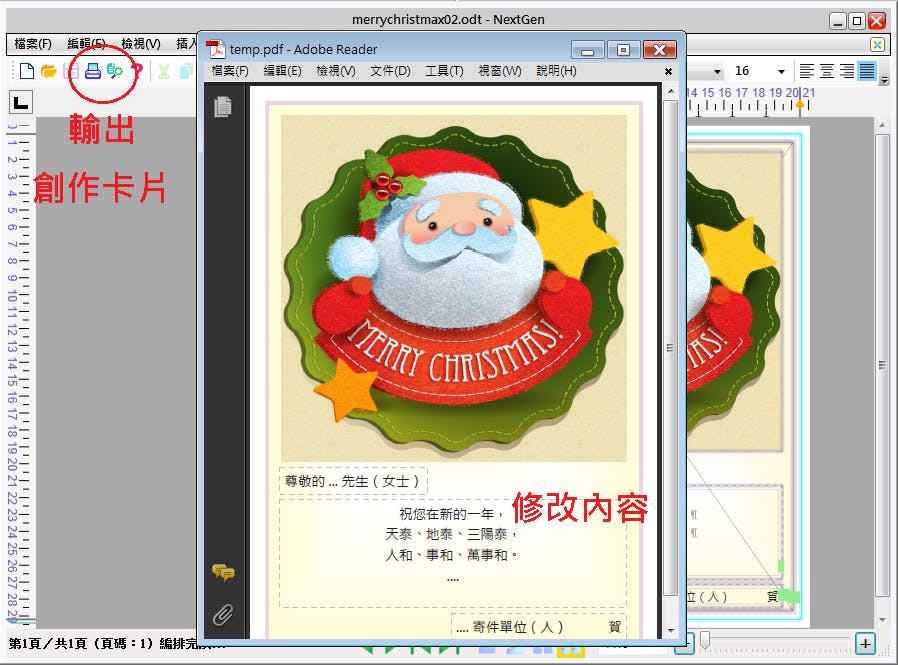Open NextGen 編輯(E) menu
Viewport: 898px width, 665px height.
click(86, 44)
